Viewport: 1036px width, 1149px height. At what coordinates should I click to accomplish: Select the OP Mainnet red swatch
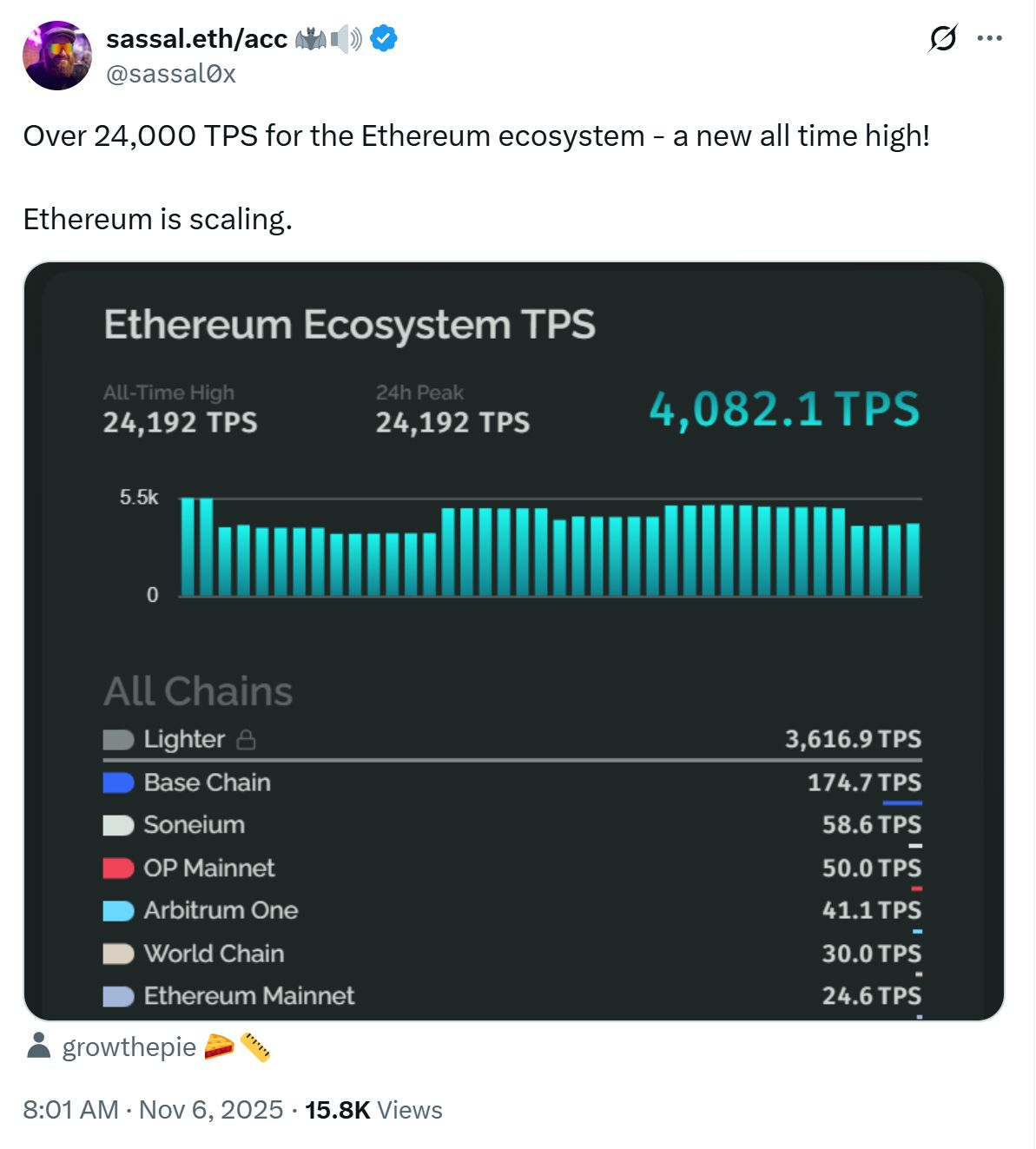(117, 868)
